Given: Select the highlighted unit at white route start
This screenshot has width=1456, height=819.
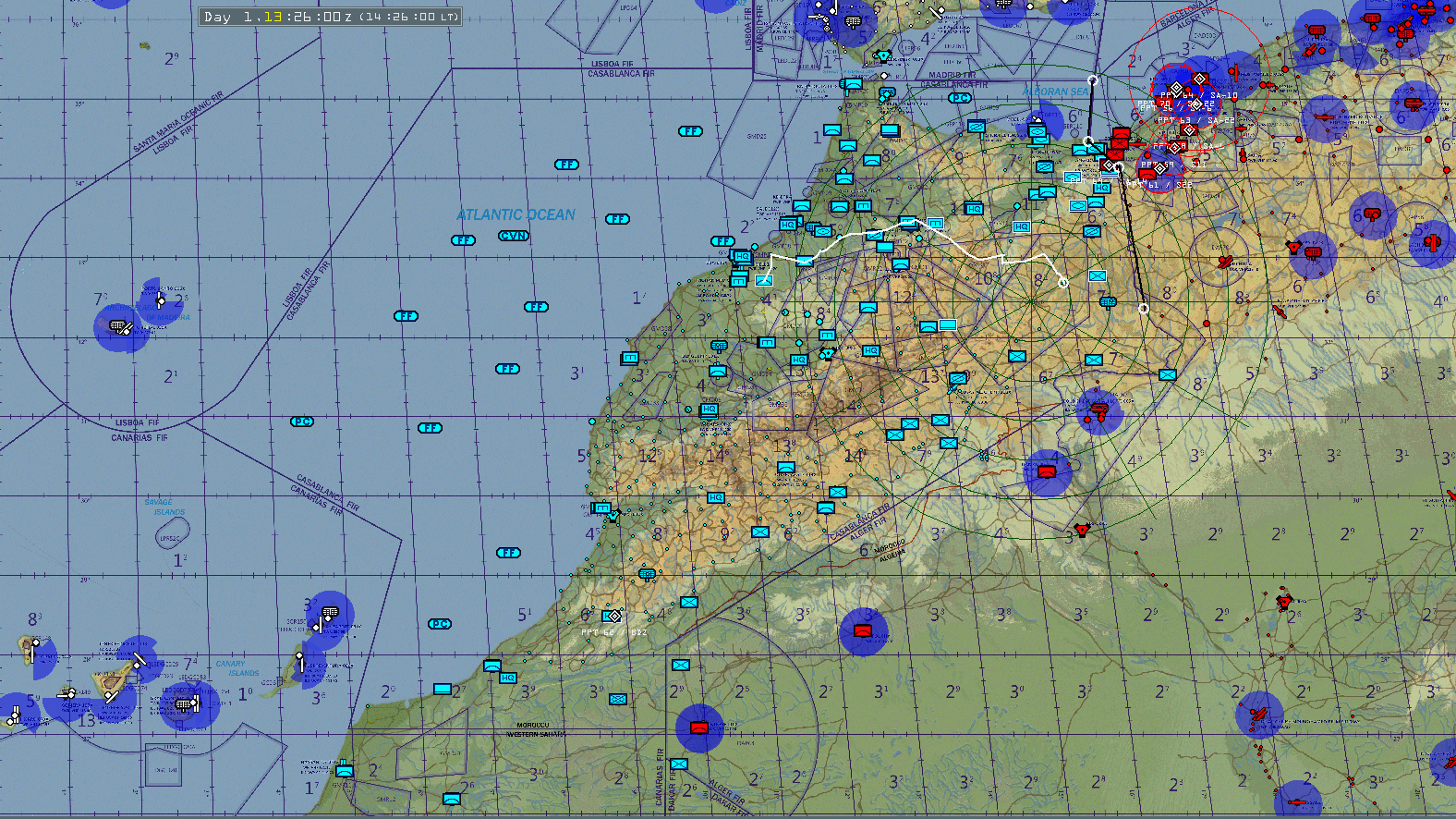Looking at the screenshot, I should click(764, 280).
